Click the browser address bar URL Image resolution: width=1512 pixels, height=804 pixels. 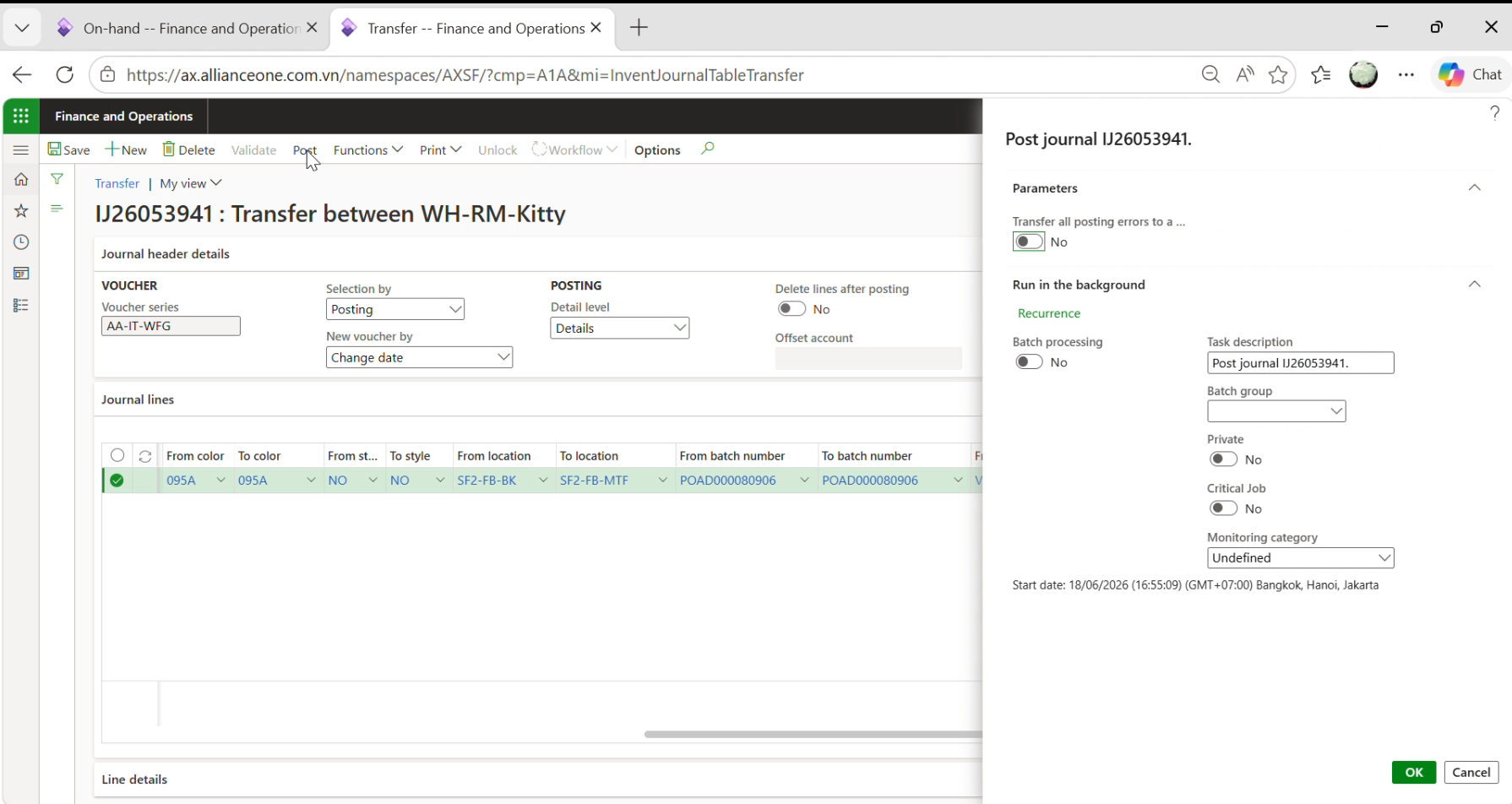pos(465,74)
